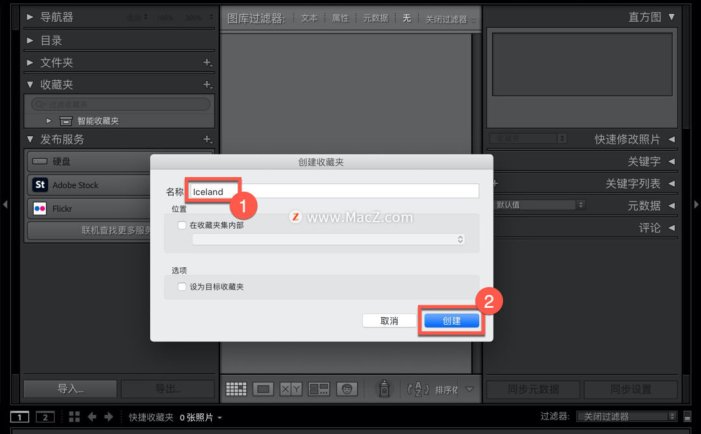
Task: Hide the left panel group arrow
Action: (x=5, y=204)
